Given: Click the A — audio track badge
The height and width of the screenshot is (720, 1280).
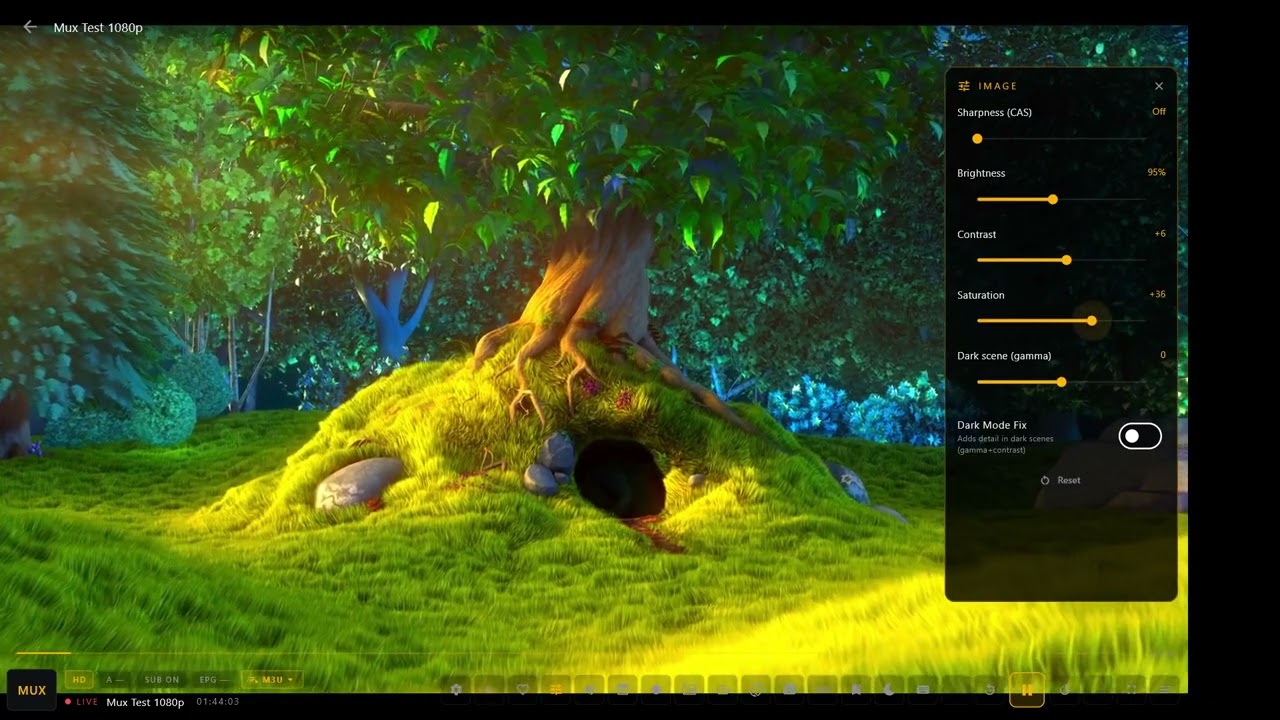Looking at the screenshot, I should click(115, 680).
